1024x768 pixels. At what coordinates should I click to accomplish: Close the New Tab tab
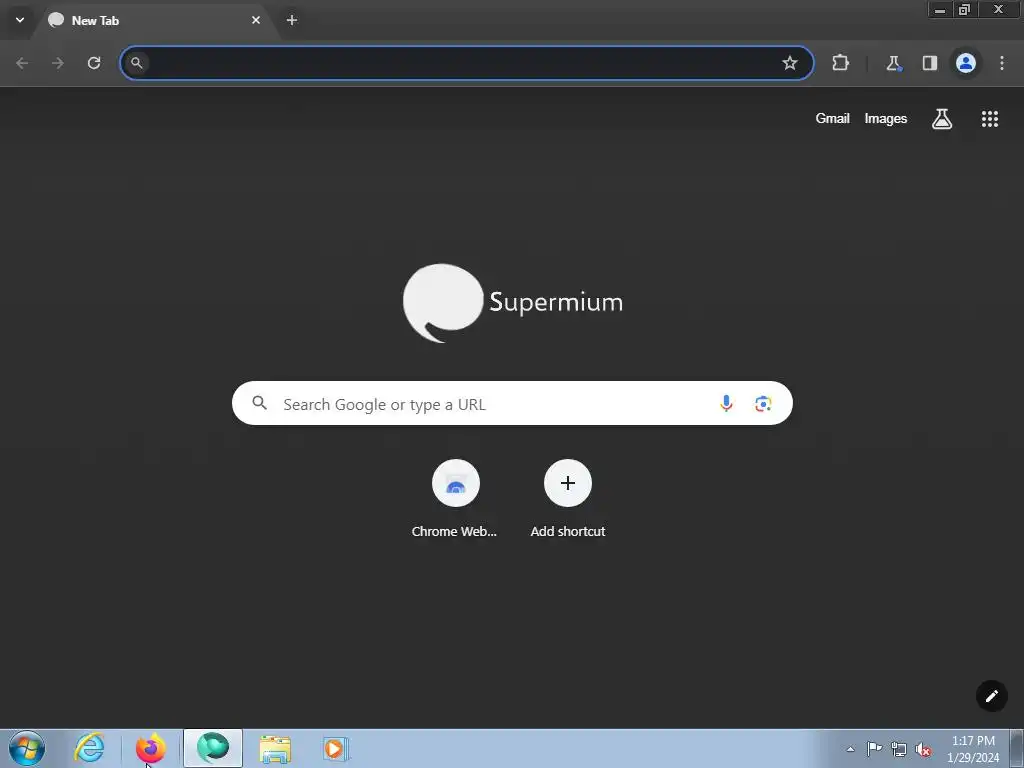[256, 20]
